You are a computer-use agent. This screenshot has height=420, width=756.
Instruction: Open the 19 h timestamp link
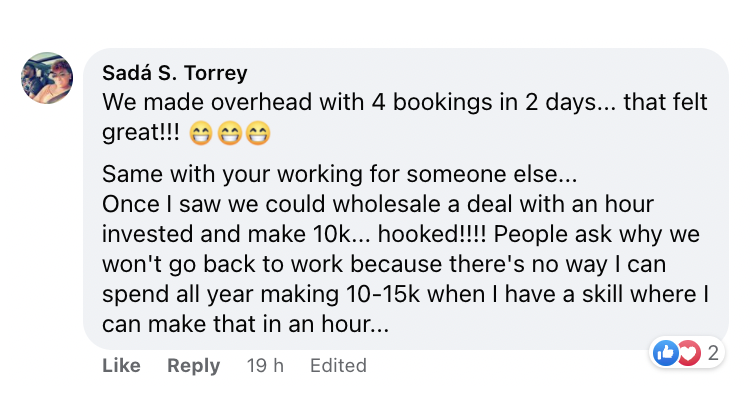(265, 366)
